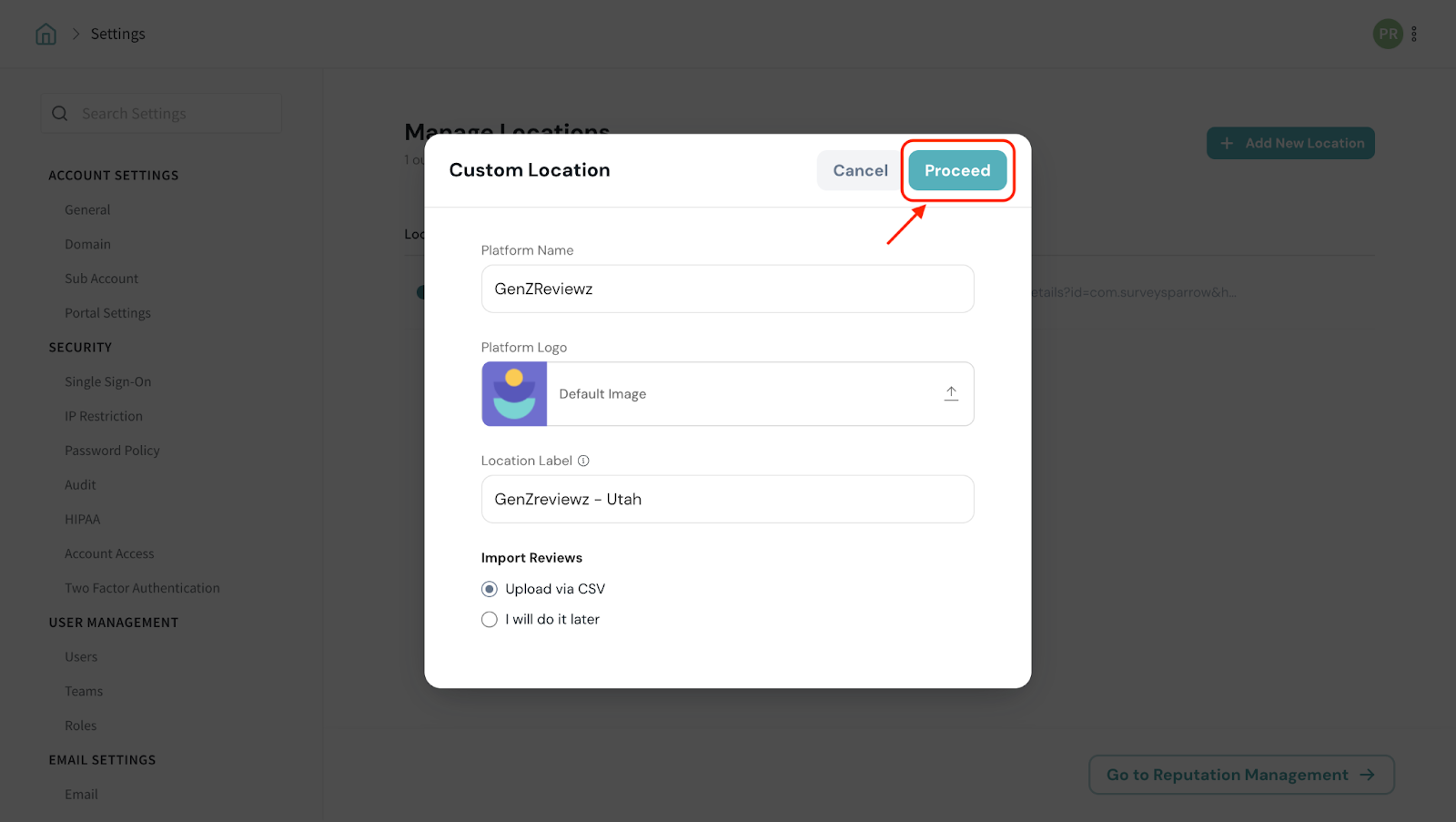Click the home icon in breadcrumb
This screenshot has height=822, width=1456.
(x=45, y=35)
